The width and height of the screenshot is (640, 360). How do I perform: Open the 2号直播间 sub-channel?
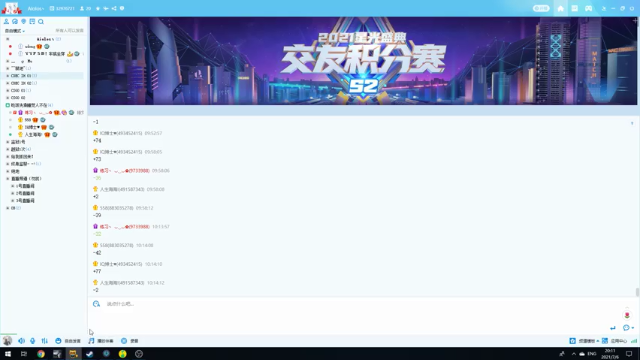tap(25, 193)
